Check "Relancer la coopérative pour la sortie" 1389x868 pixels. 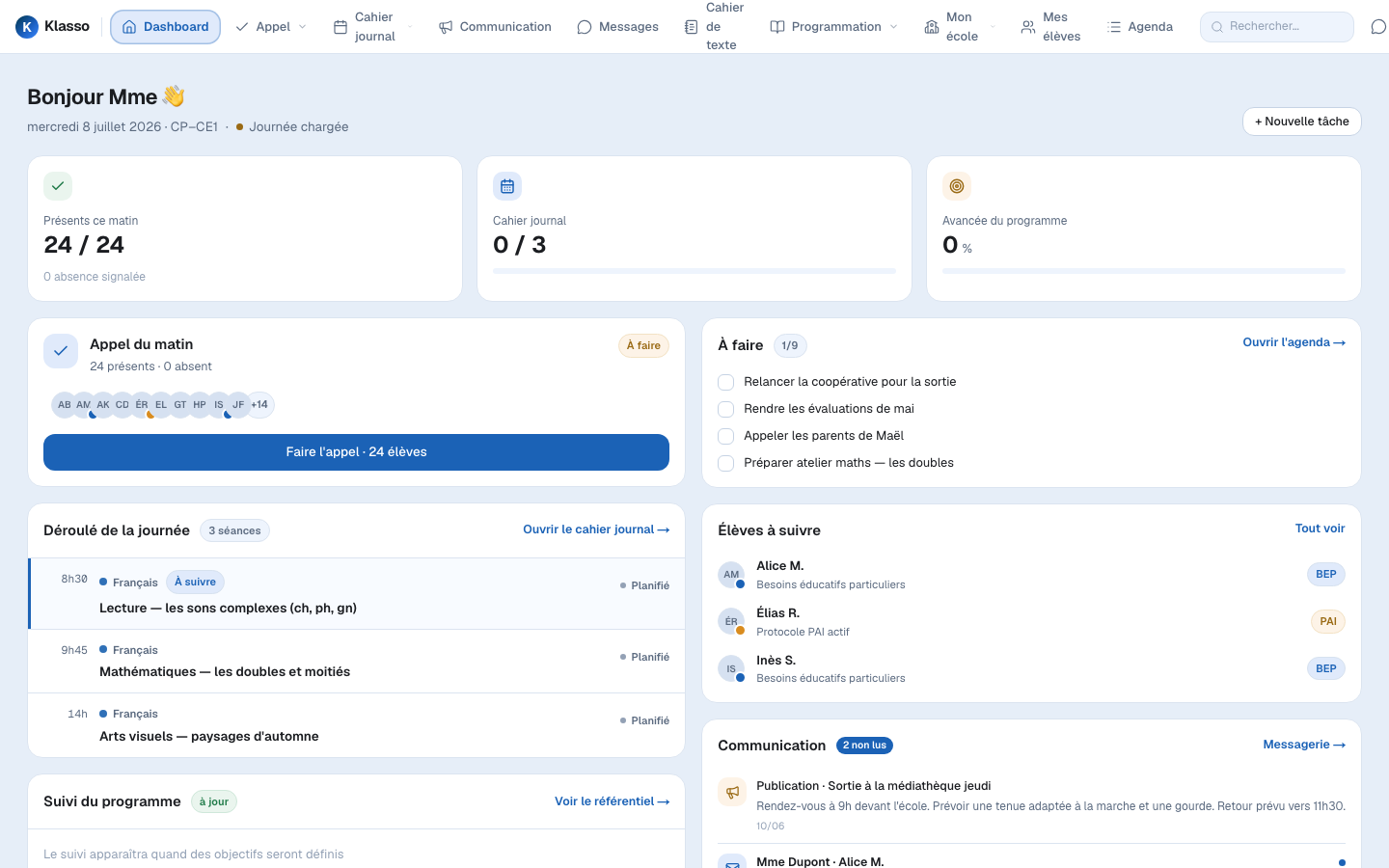(x=726, y=383)
